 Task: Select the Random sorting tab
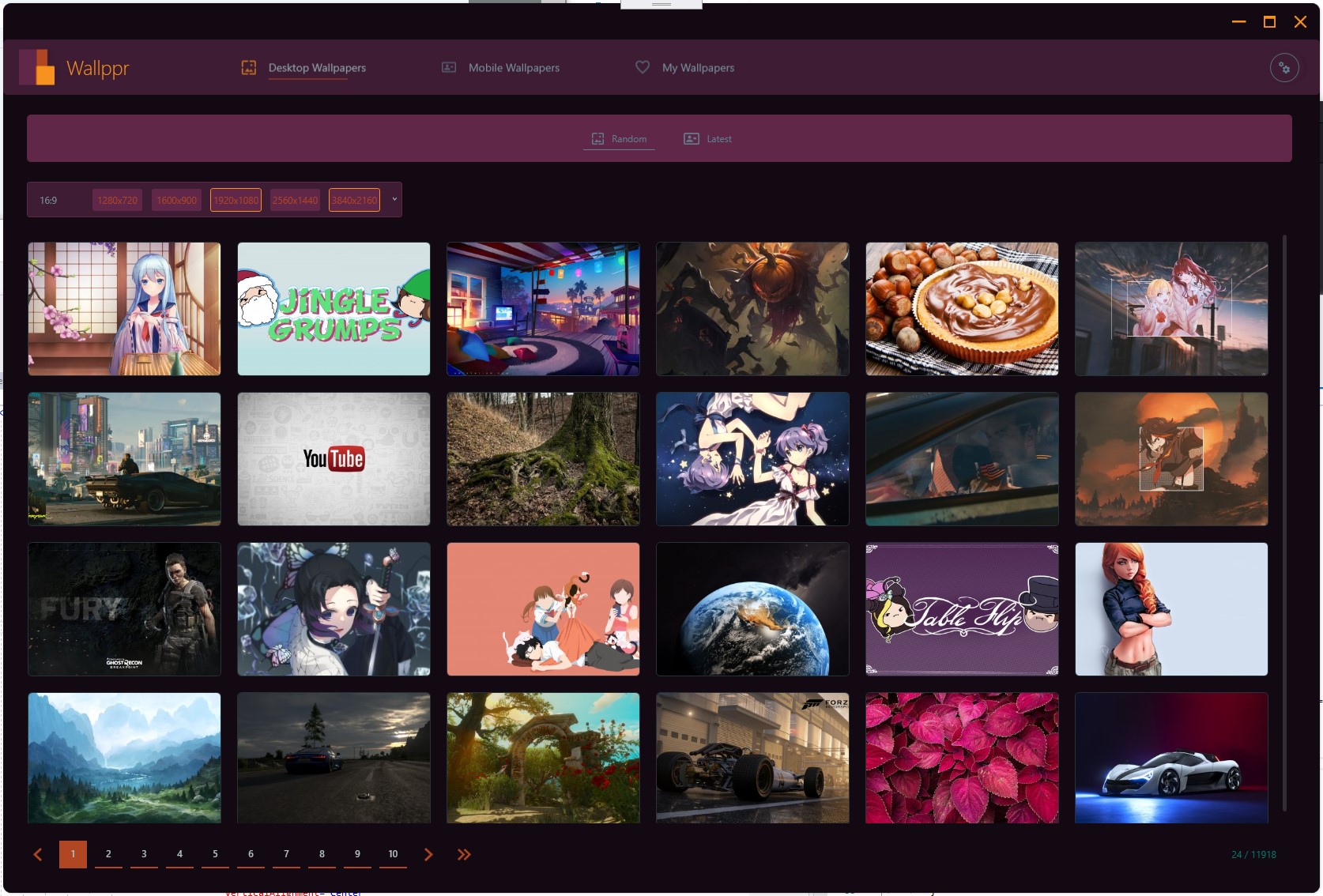pos(619,139)
